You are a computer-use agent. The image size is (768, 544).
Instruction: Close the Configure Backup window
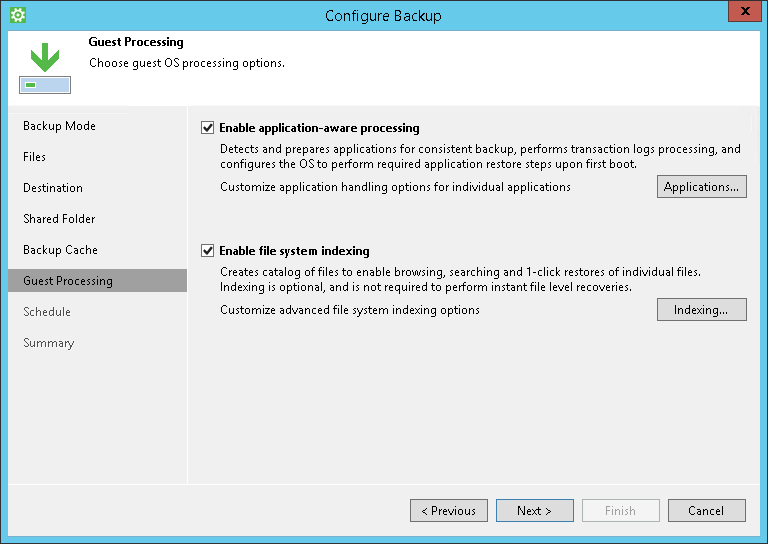click(x=741, y=14)
